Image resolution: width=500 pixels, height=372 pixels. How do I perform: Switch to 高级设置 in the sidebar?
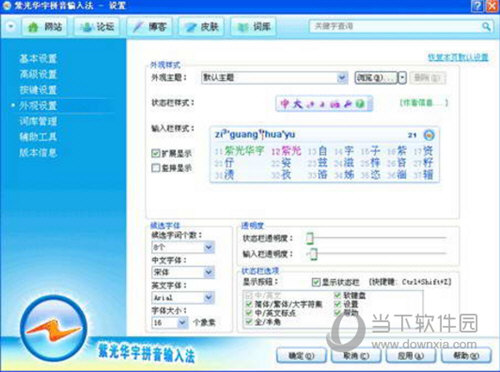[38, 74]
